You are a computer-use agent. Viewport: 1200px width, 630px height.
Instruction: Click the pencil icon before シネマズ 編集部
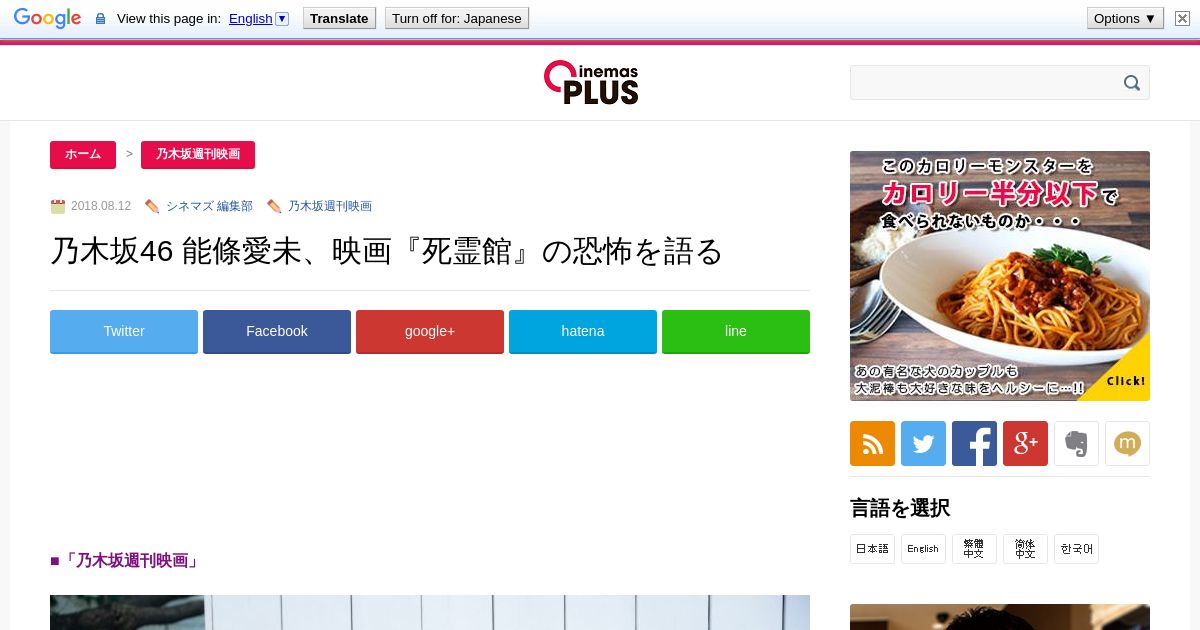(152, 206)
